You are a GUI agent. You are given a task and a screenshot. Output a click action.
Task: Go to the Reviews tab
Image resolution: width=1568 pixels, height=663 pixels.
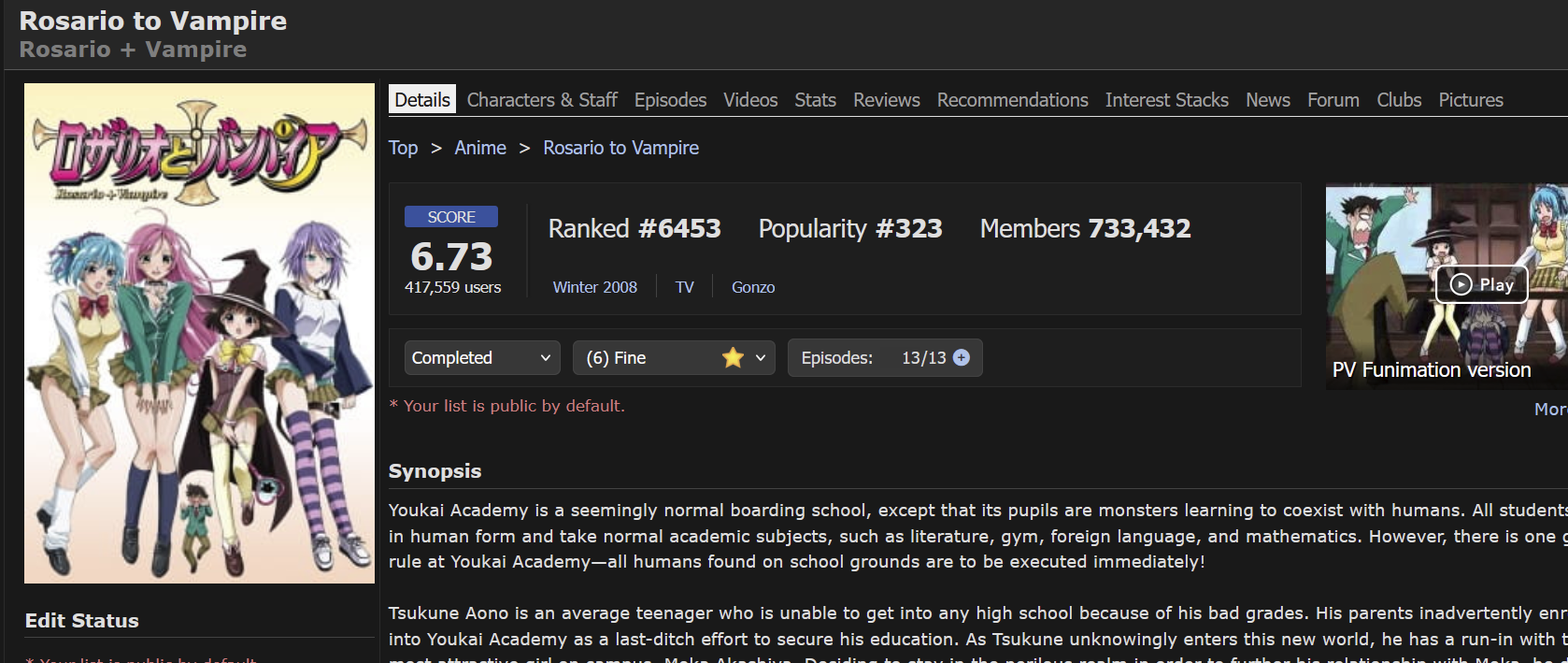[886, 99]
